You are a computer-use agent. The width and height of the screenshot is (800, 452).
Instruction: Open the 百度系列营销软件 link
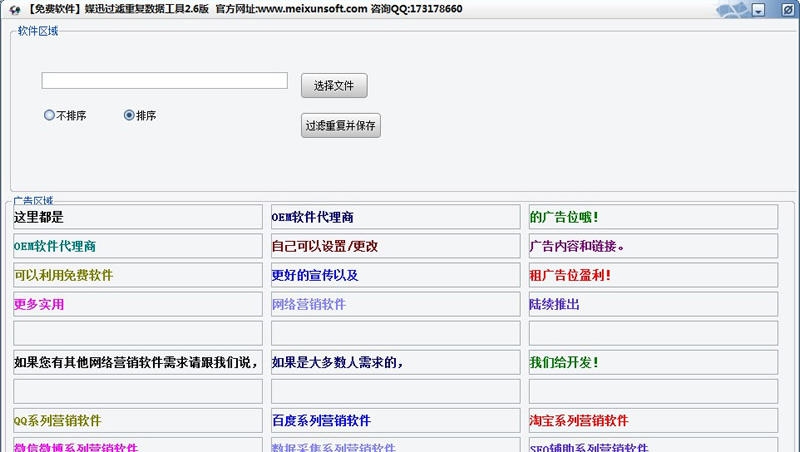pyautogui.click(x=395, y=421)
